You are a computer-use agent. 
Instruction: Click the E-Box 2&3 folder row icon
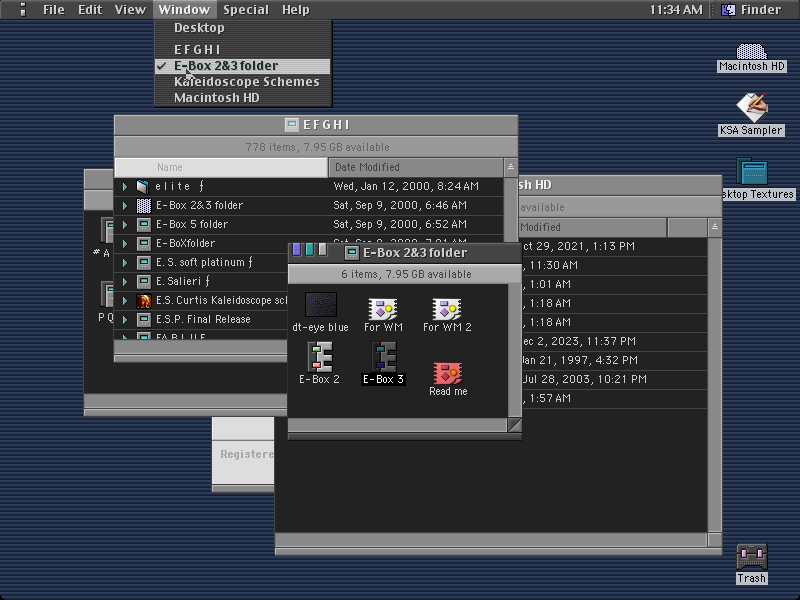click(143, 206)
